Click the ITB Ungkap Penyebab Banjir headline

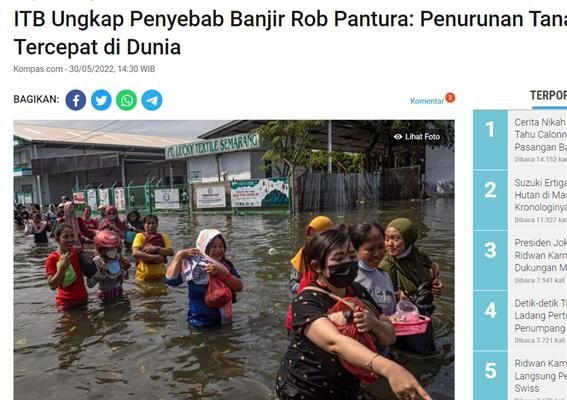pos(290,33)
